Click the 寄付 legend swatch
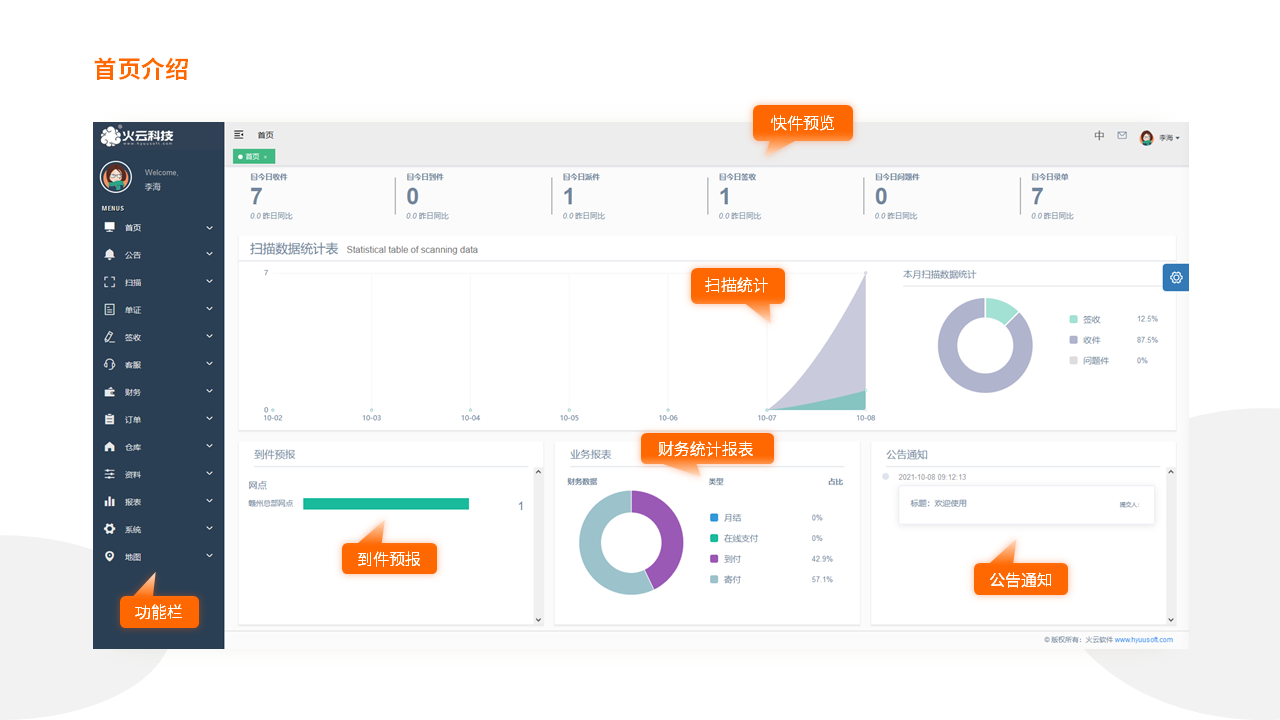 point(714,580)
